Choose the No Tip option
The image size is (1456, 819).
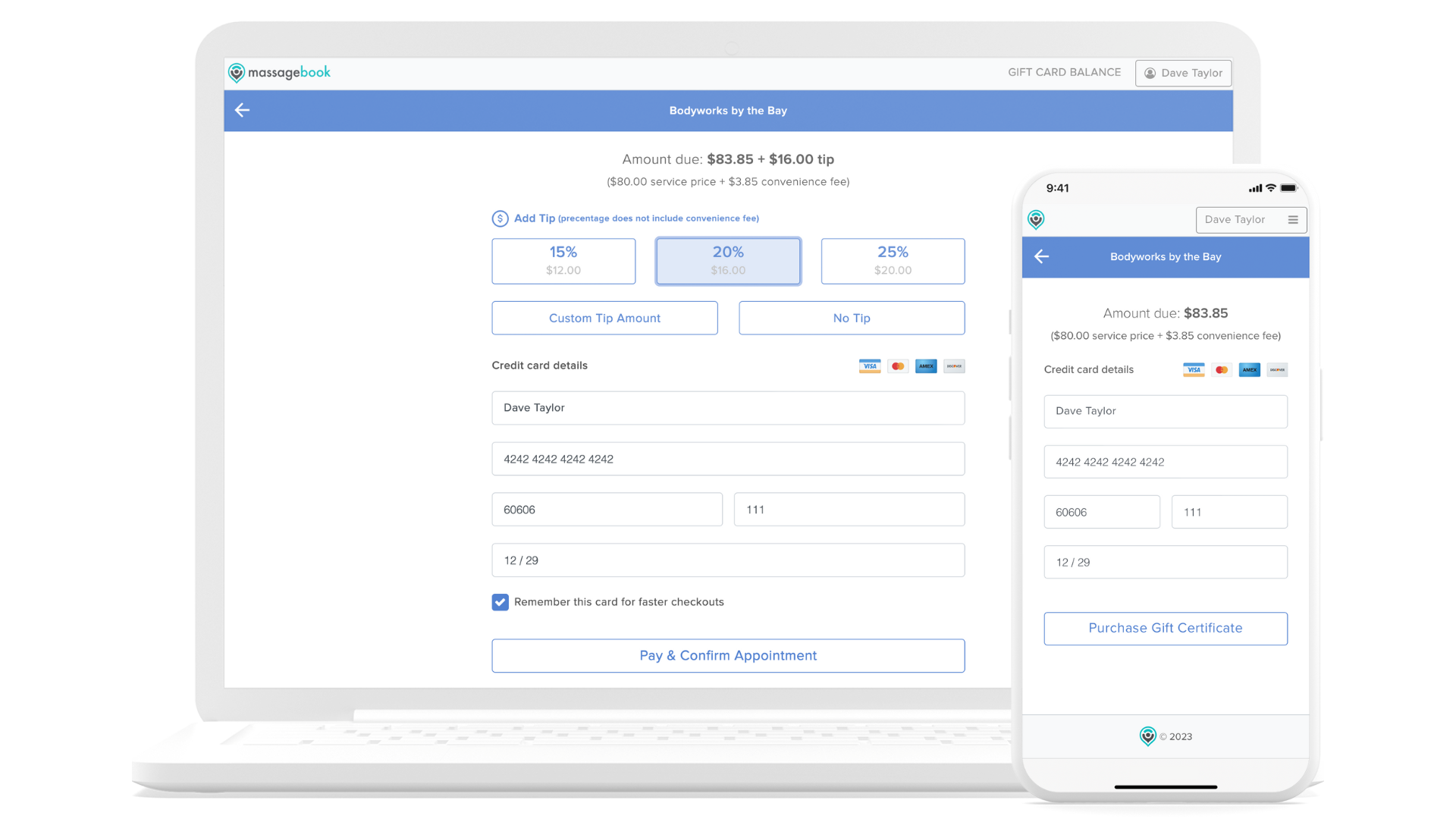coord(852,318)
